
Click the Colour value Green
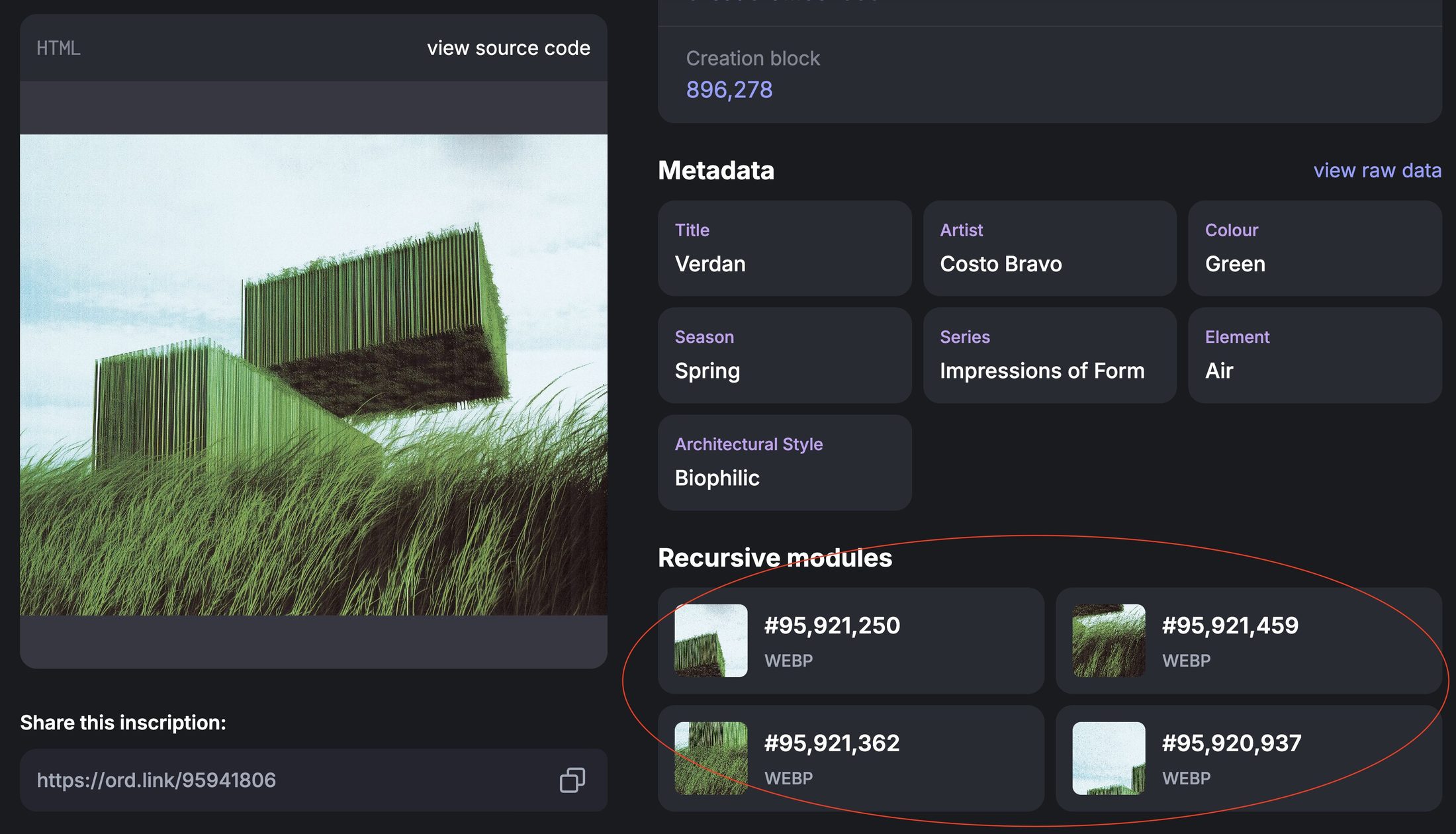[1235, 264]
